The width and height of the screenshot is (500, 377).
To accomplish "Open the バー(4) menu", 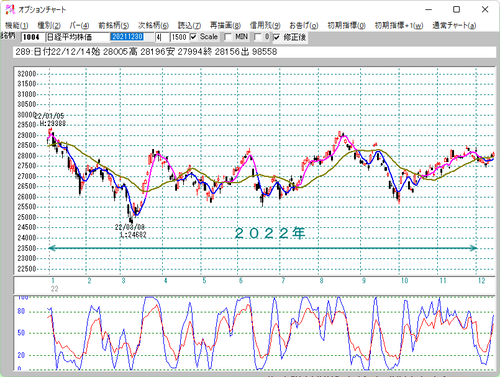I will [x=79, y=25].
